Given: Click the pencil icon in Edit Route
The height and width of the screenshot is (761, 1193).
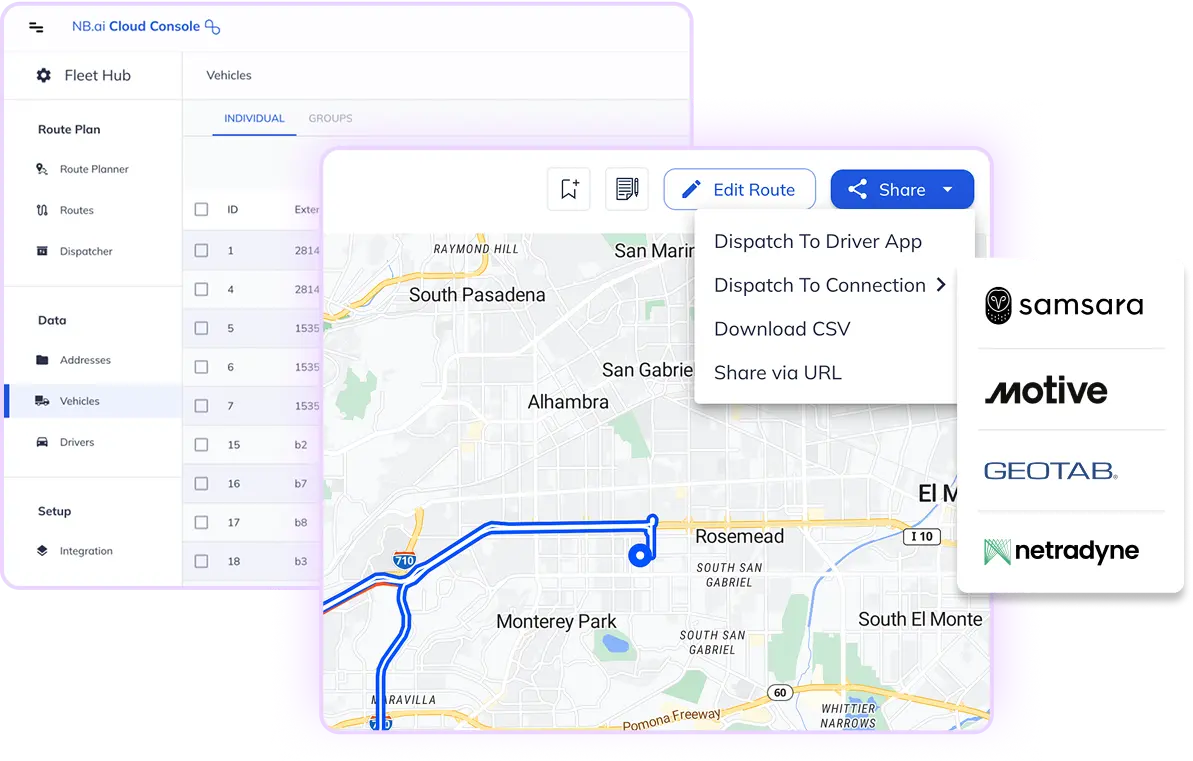Looking at the screenshot, I should tap(691, 189).
